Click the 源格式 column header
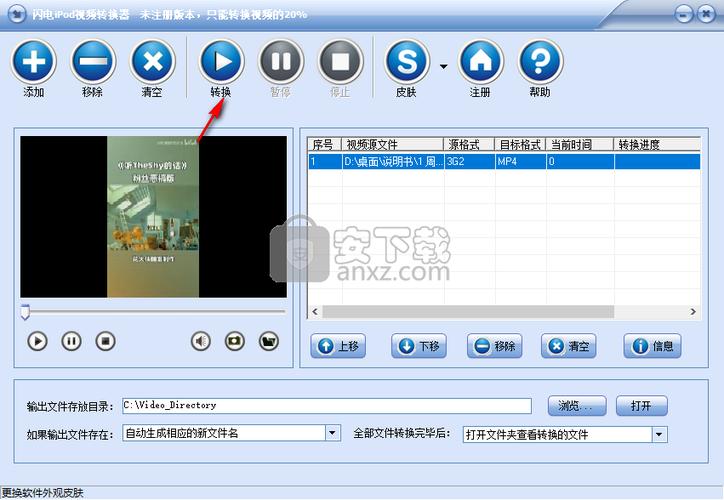Viewport: 724px width, 500px height. (x=469, y=145)
